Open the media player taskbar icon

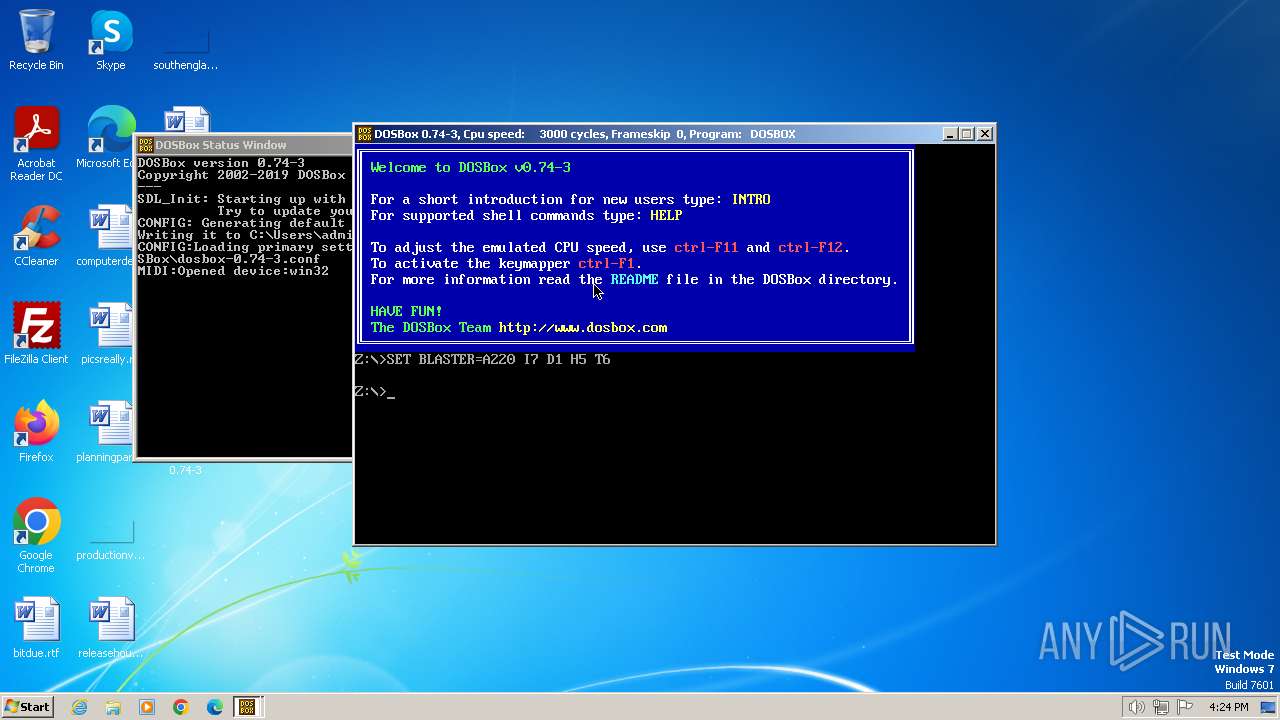tap(147, 707)
